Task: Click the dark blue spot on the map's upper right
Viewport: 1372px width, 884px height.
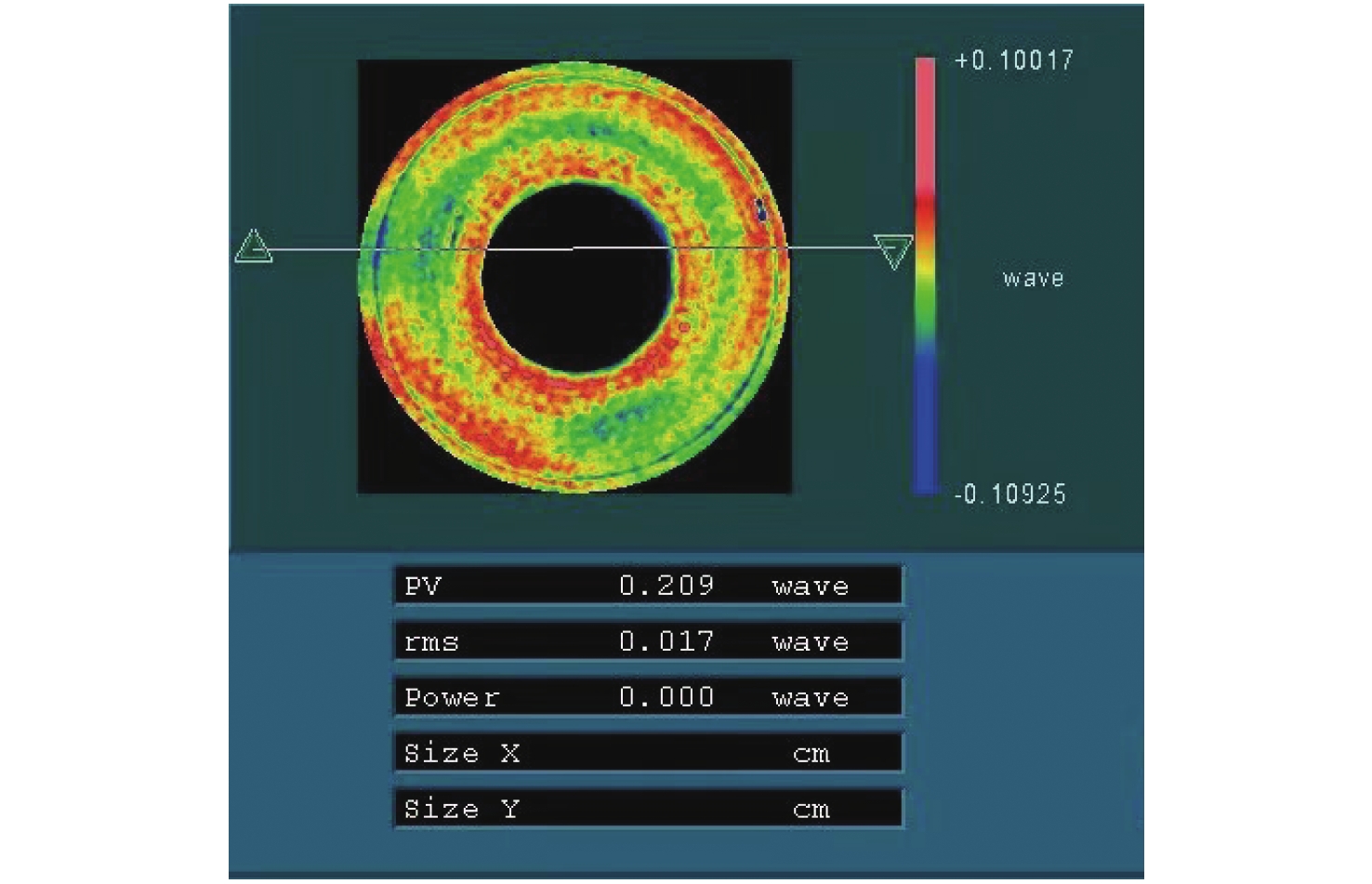Action: 760,209
